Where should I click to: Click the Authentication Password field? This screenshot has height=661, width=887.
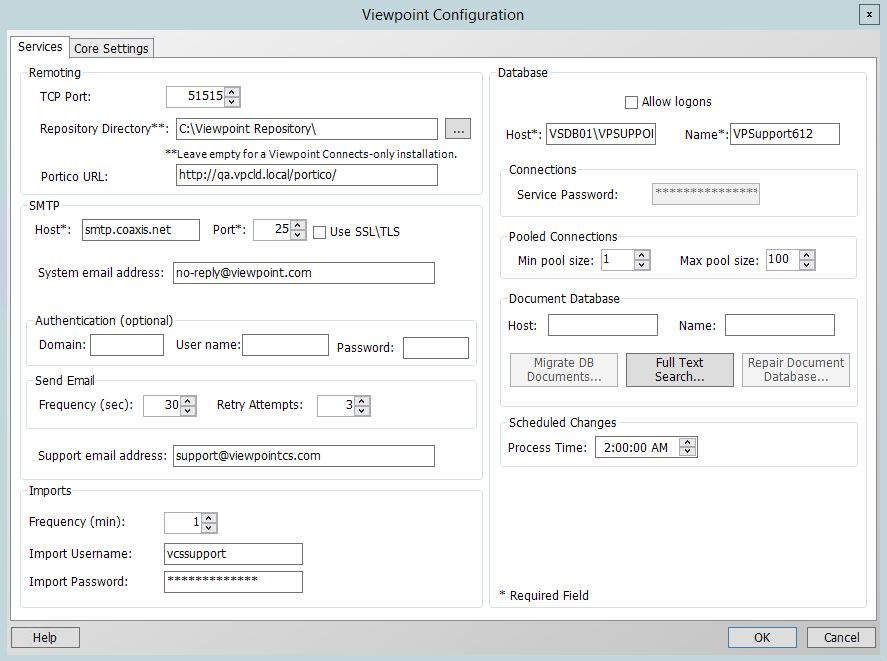pos(436,348)
